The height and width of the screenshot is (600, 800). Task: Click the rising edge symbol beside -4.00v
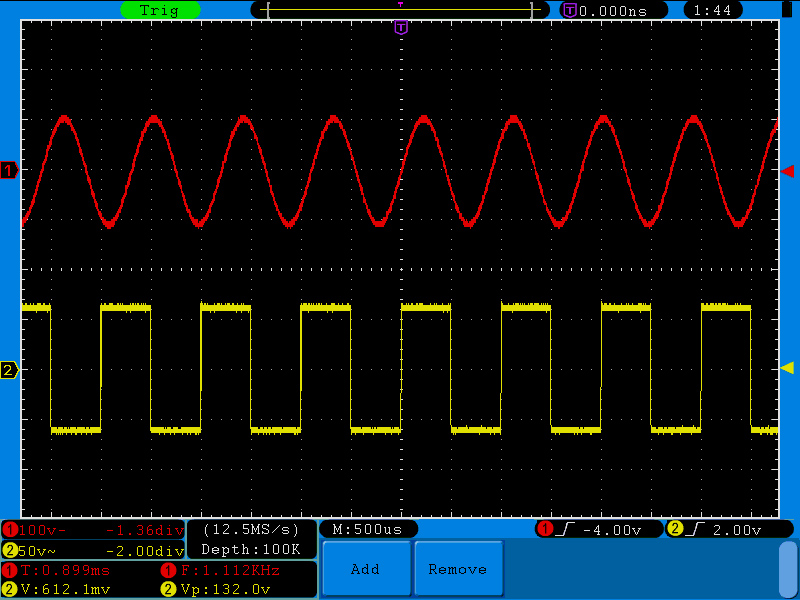[x=565, y=529]
